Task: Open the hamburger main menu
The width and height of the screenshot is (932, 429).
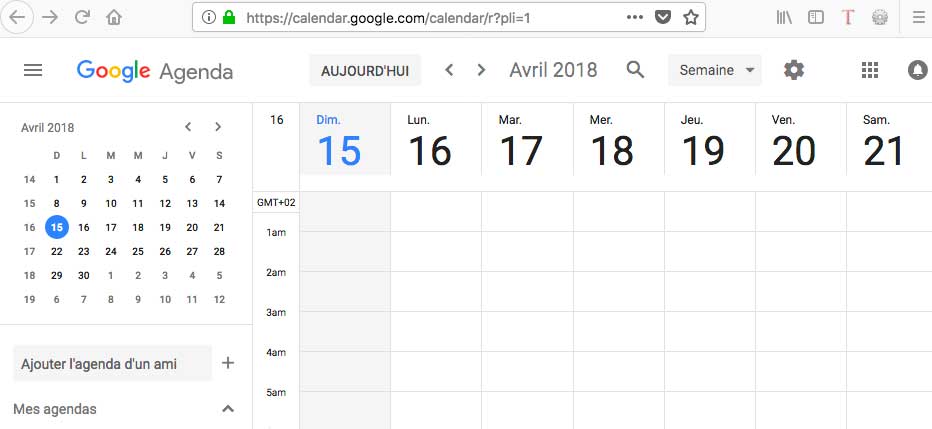Action: tap(33, 71)
